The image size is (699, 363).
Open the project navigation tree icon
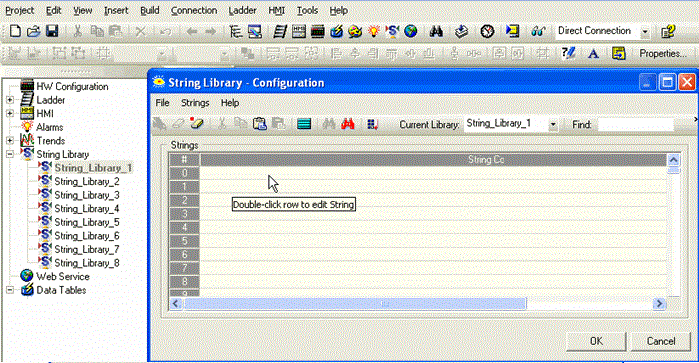click(x=235, y=31)
